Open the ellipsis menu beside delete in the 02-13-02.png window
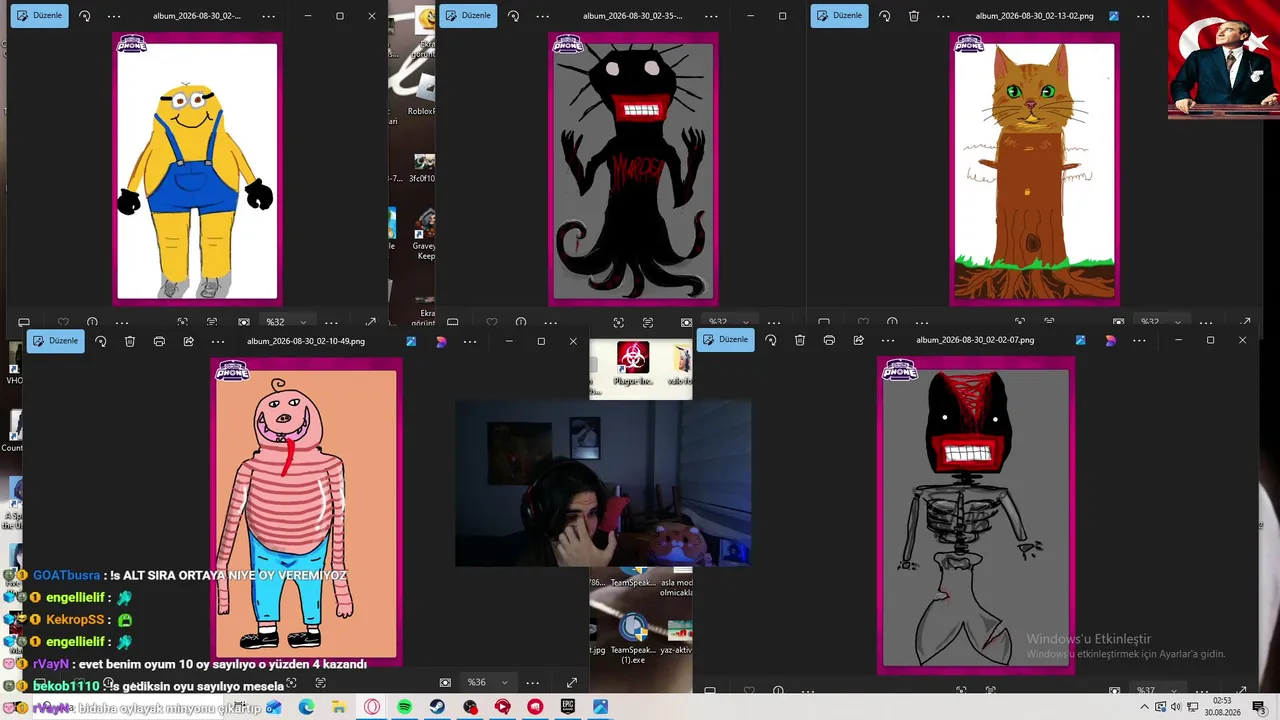The width and height of the screenshot is (1280, 720). [943, 16]
